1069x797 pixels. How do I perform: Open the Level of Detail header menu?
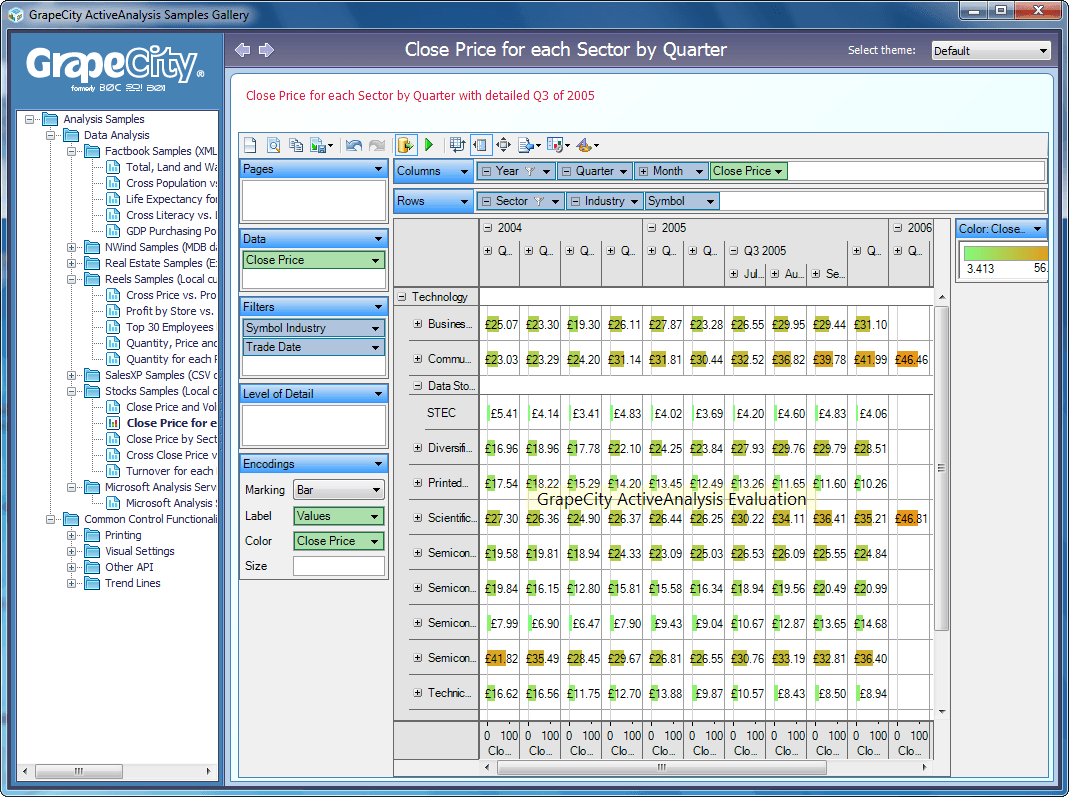coord(314,394)
